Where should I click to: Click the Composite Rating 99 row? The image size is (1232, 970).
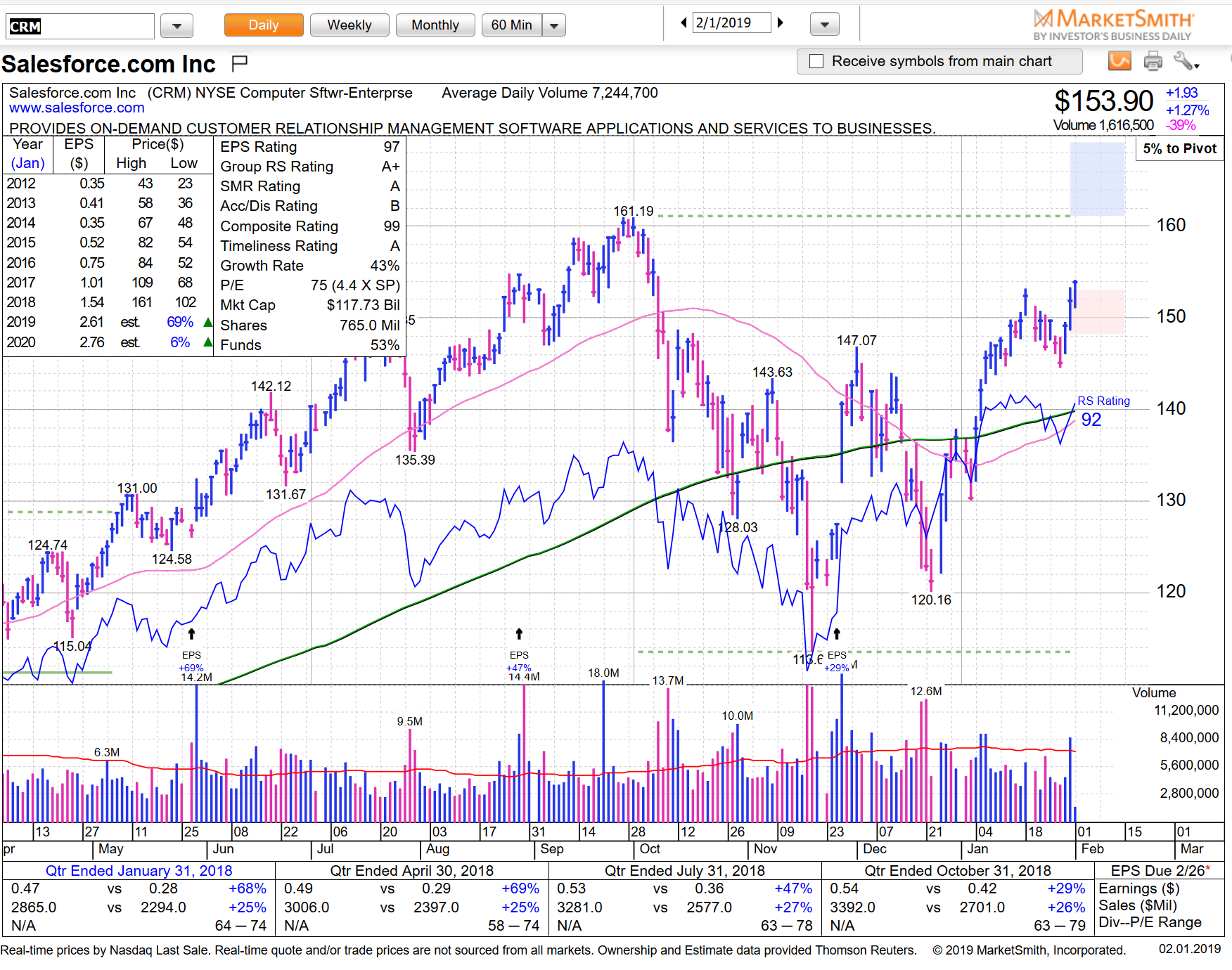(309, 226)
